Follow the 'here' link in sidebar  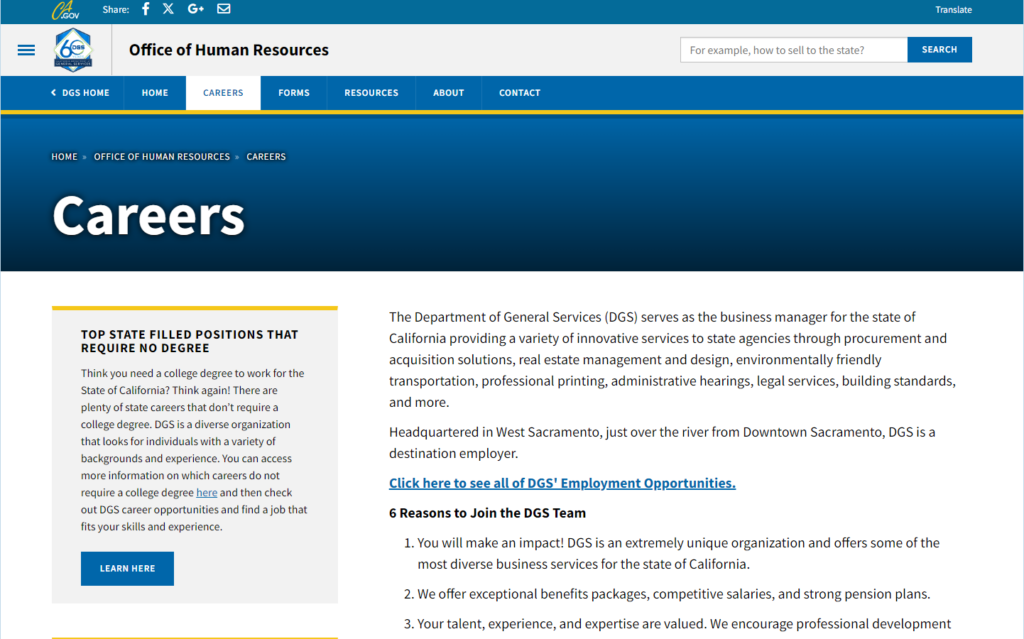tap(206, 493)
